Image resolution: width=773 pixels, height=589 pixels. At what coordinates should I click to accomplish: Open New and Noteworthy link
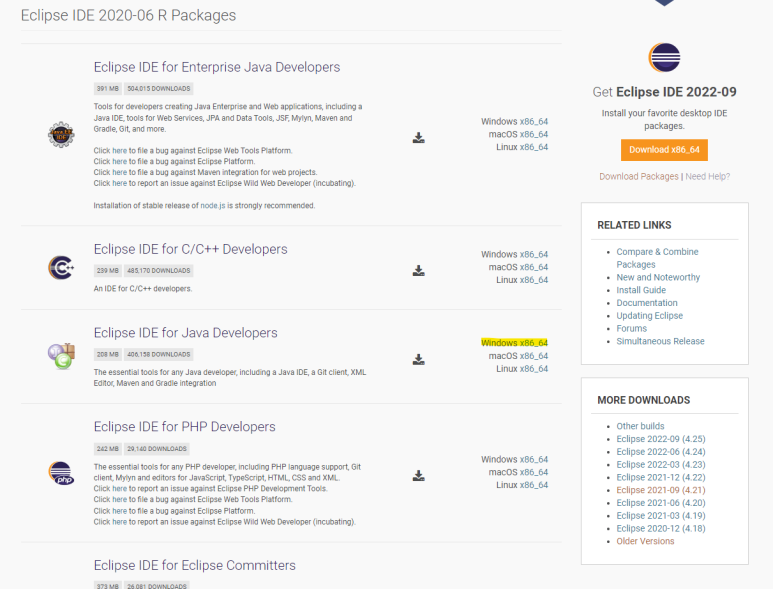point(658,277)
